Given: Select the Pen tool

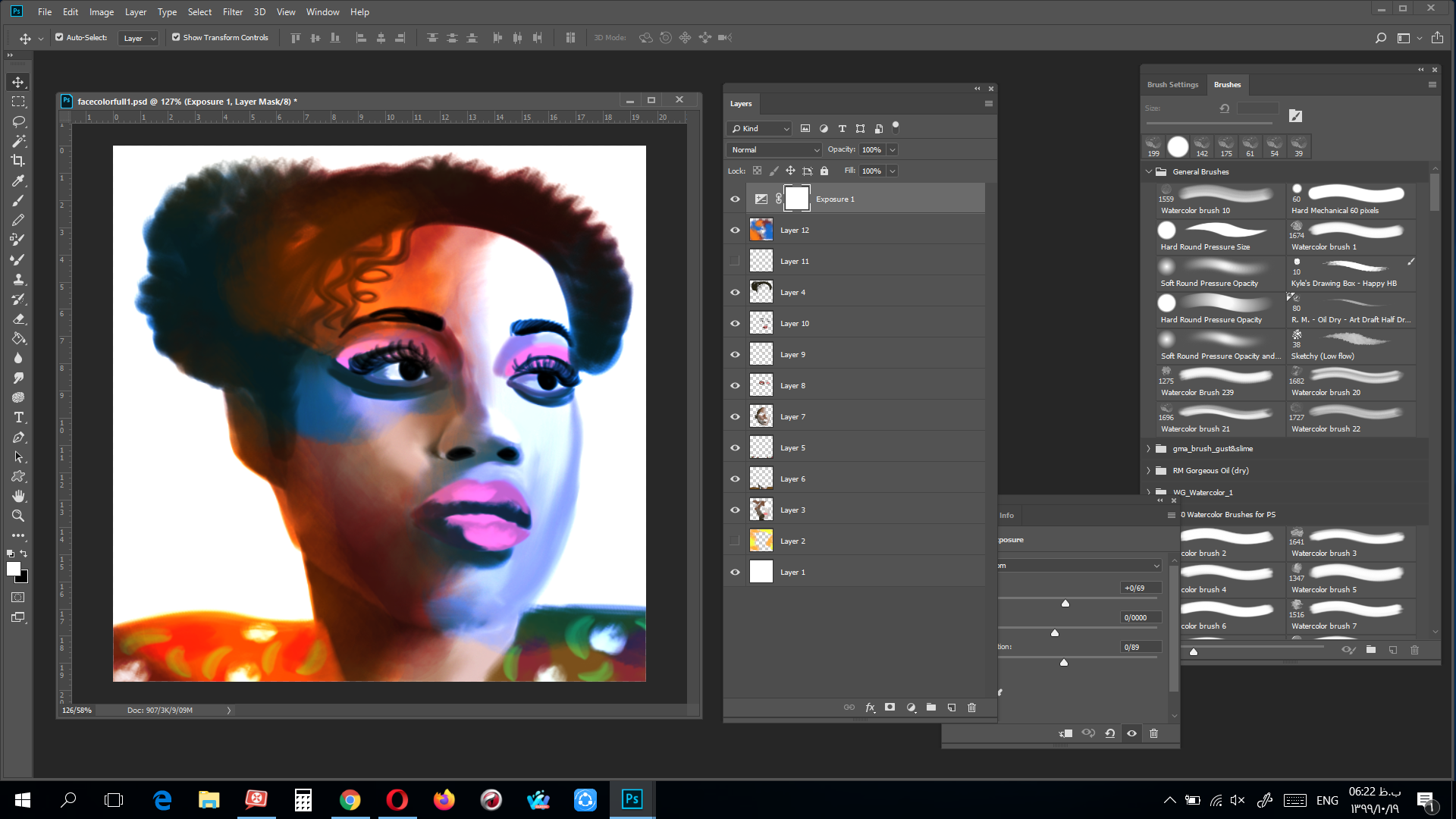Looking at the screenshot, I should pyautogui.click(x=18, y=437).
